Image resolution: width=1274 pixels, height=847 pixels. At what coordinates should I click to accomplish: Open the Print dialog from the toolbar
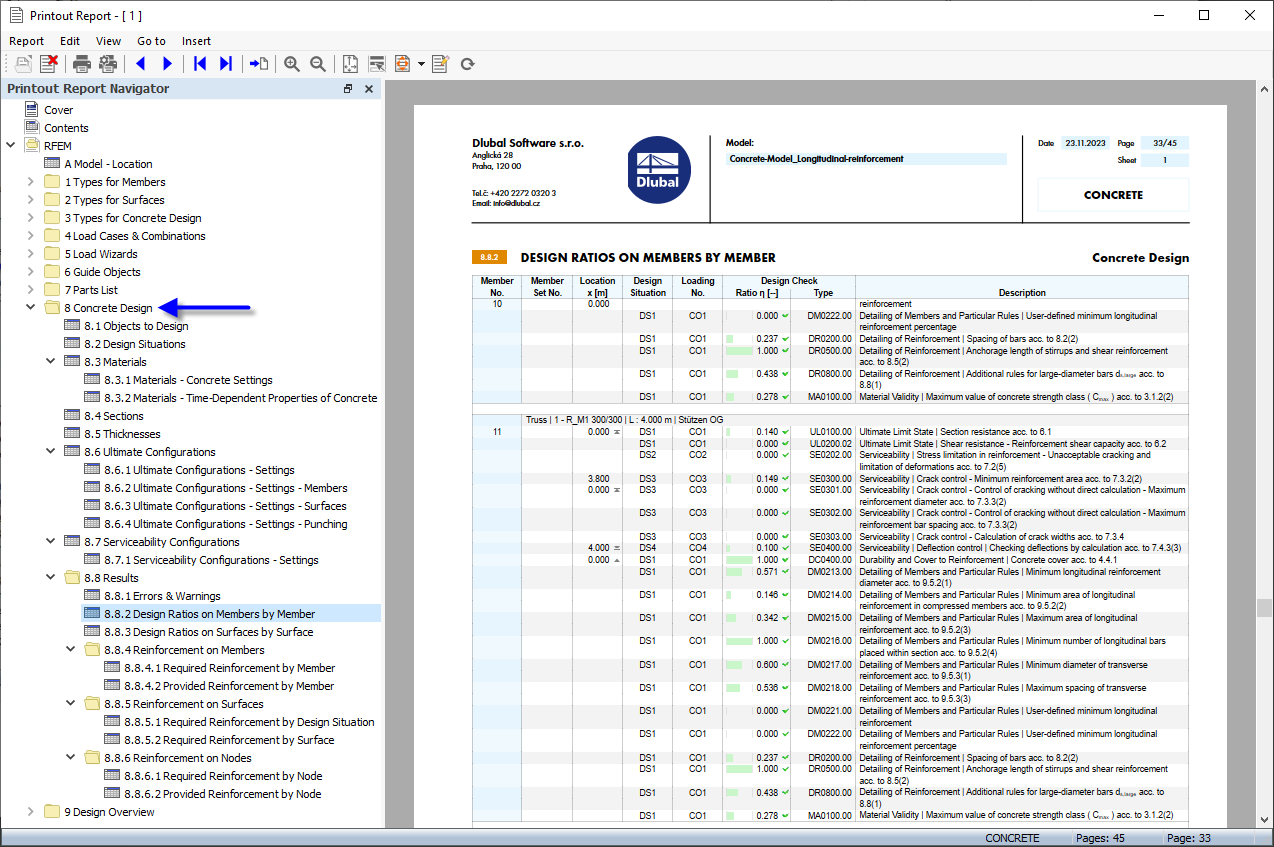(x=81, y=63)
